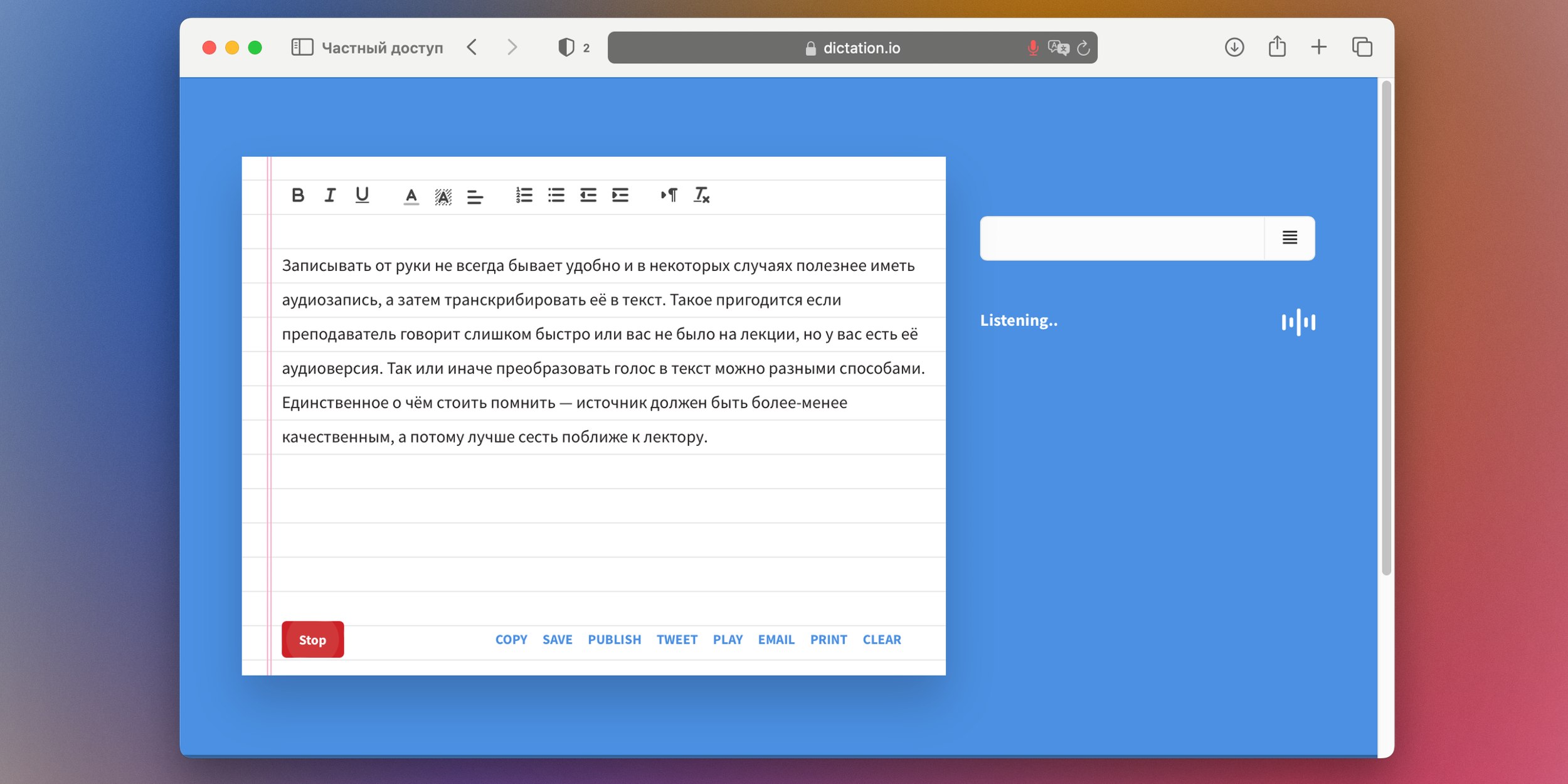Toggle italic formatting
This screenshot has height=784, width=1568.
tap(330, 194)
